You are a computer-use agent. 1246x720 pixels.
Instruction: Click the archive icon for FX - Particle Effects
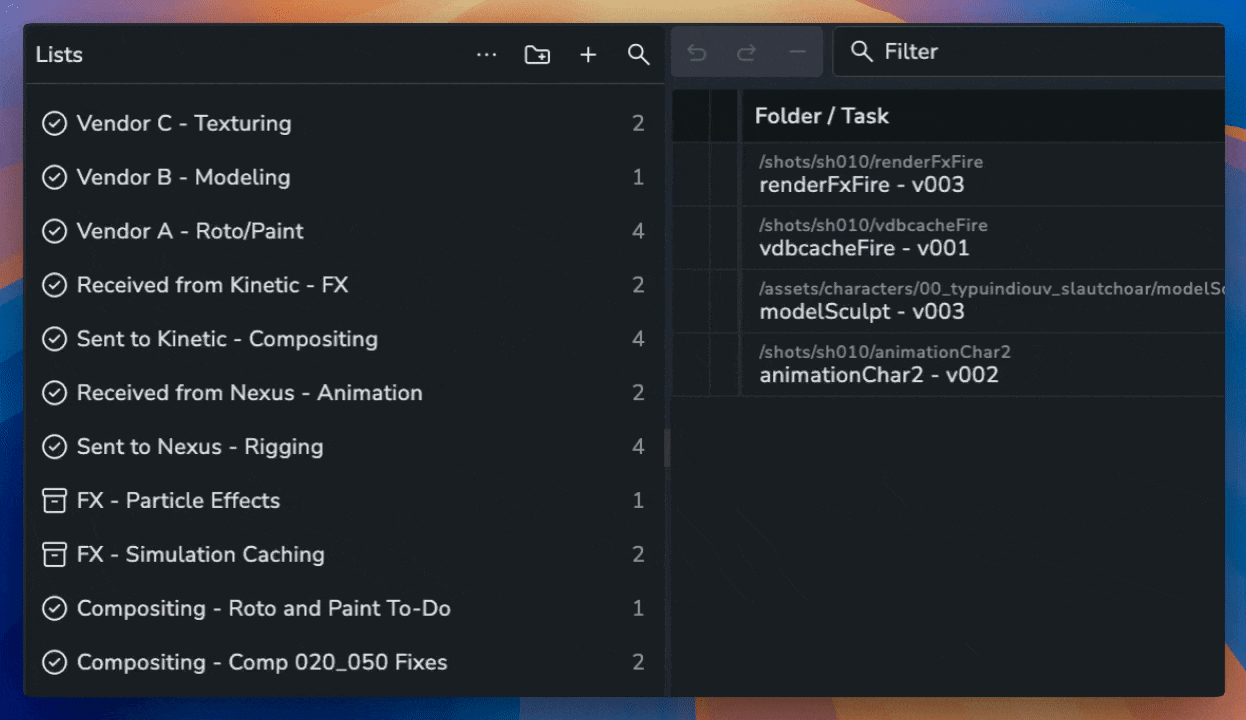[54, 501]
